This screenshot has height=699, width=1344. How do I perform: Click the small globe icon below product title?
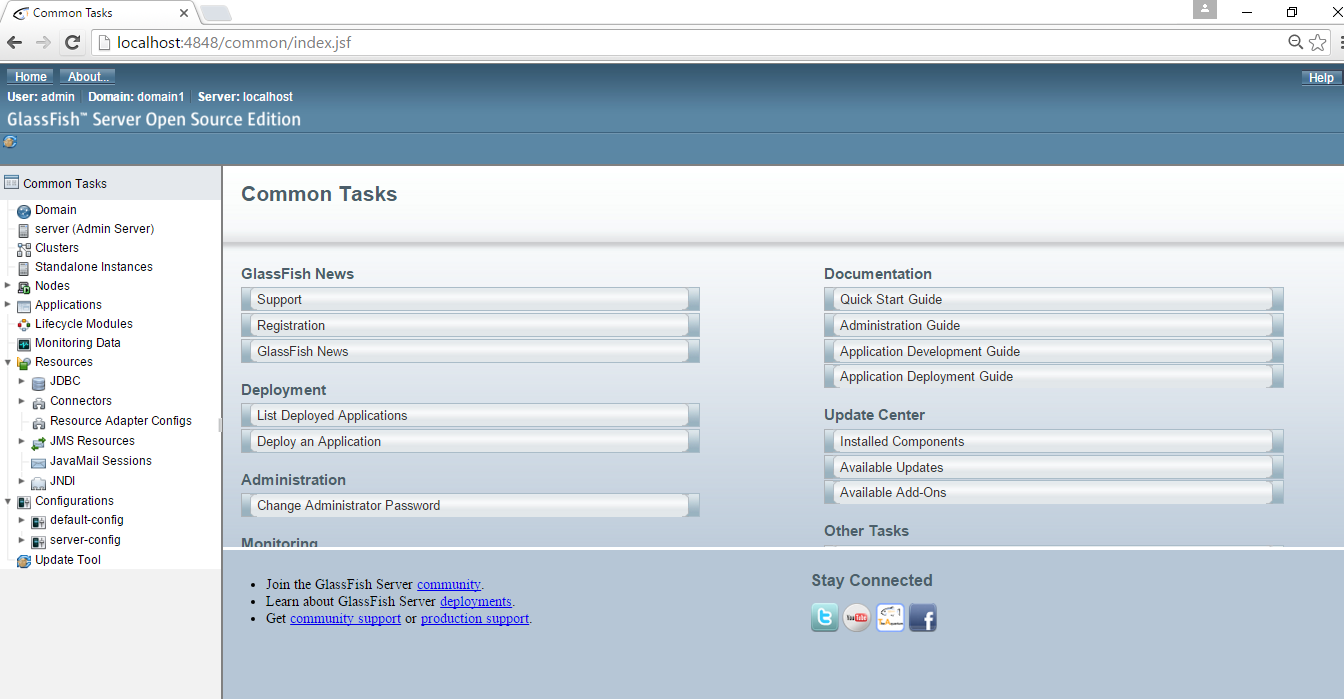(x=10, y=142)
